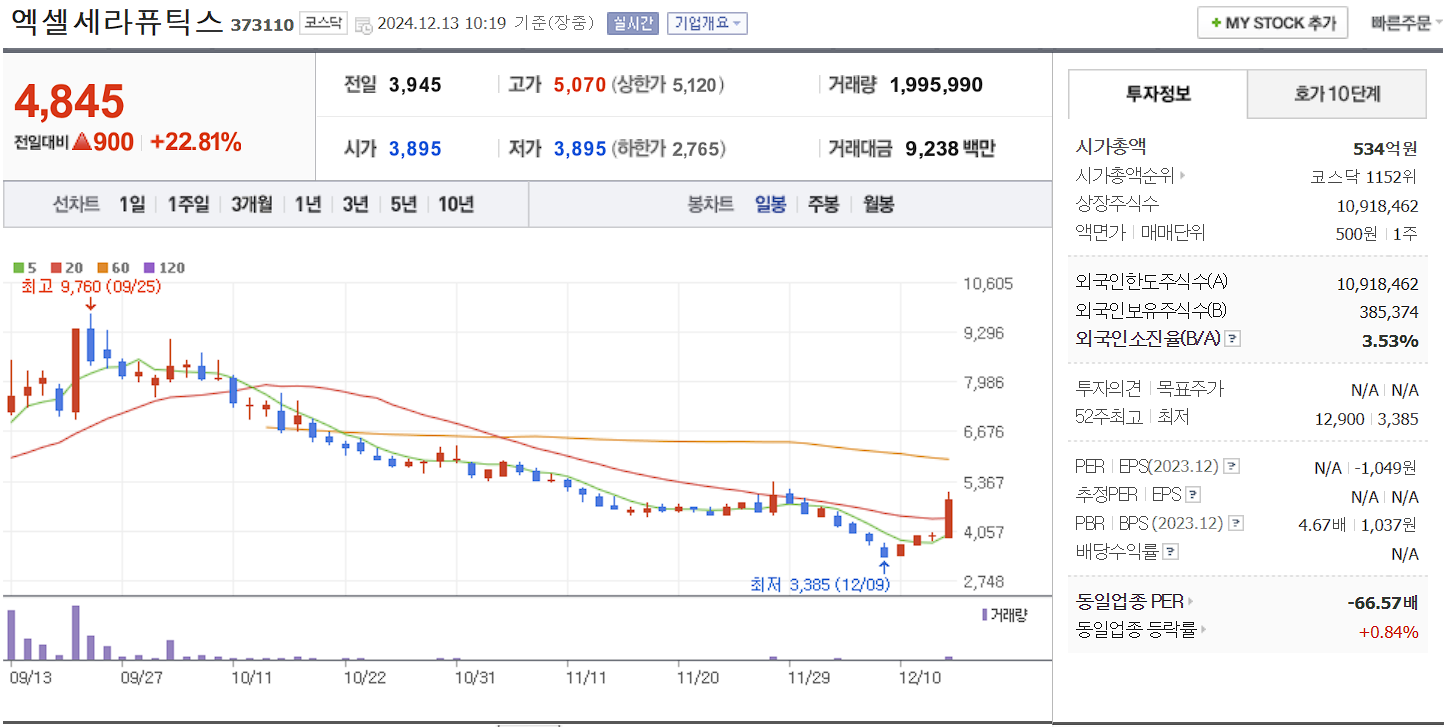Click the 외국인보유주식수 value 385,374
Image resolution: width=1444 pixels, height=727 pixels.
(1388, 312)
